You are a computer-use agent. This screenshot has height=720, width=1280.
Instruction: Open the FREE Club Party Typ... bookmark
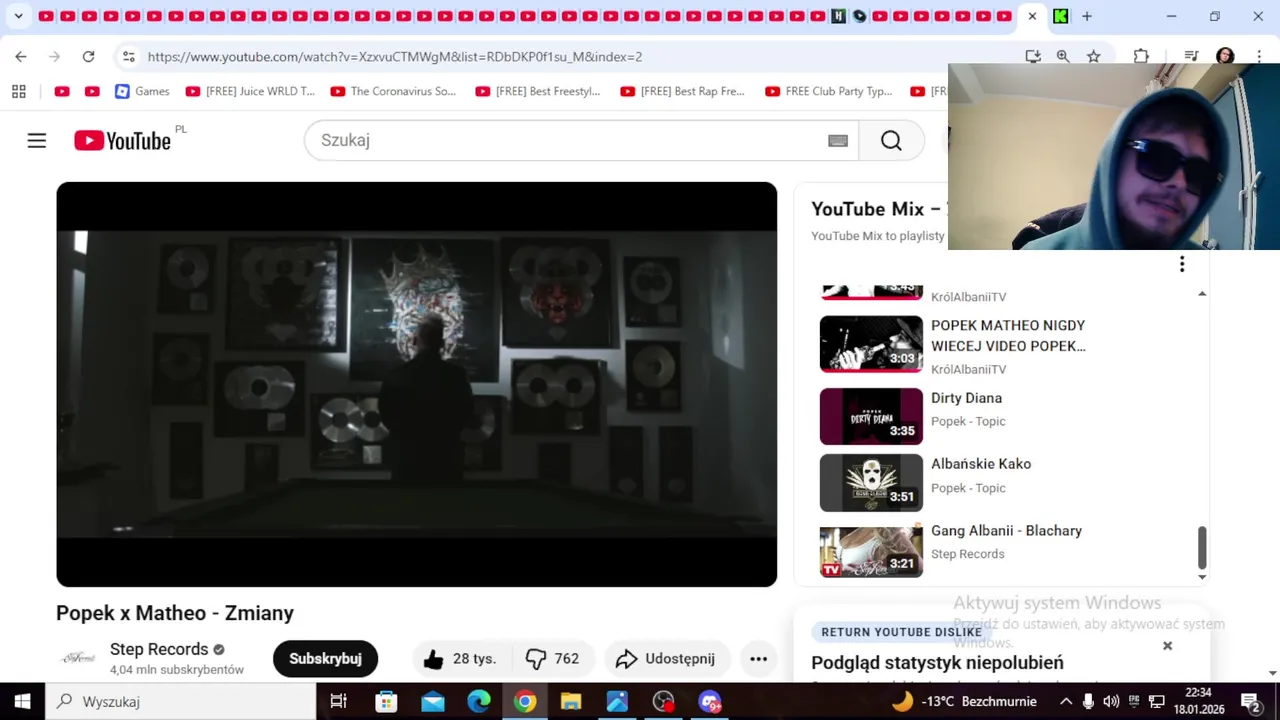click(x=829, y=91)
